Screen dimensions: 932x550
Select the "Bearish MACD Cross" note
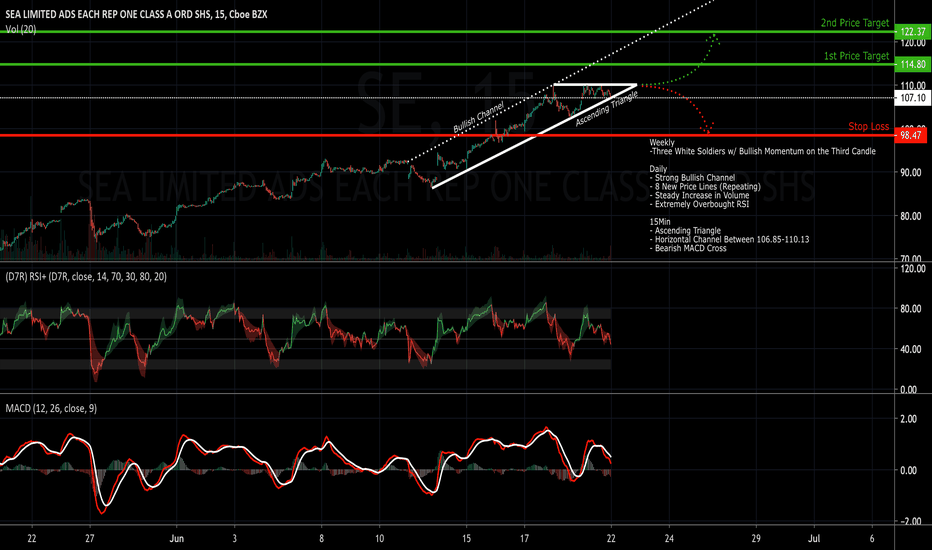tap(688, 249)
